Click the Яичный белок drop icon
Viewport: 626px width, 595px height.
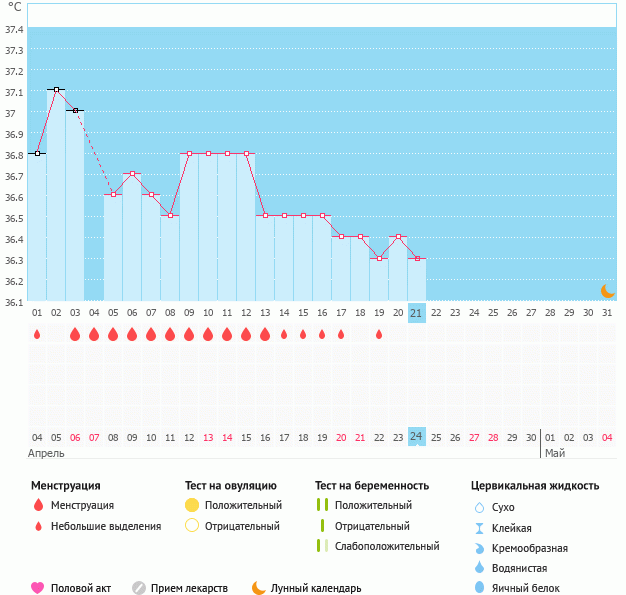coord(479,588)
